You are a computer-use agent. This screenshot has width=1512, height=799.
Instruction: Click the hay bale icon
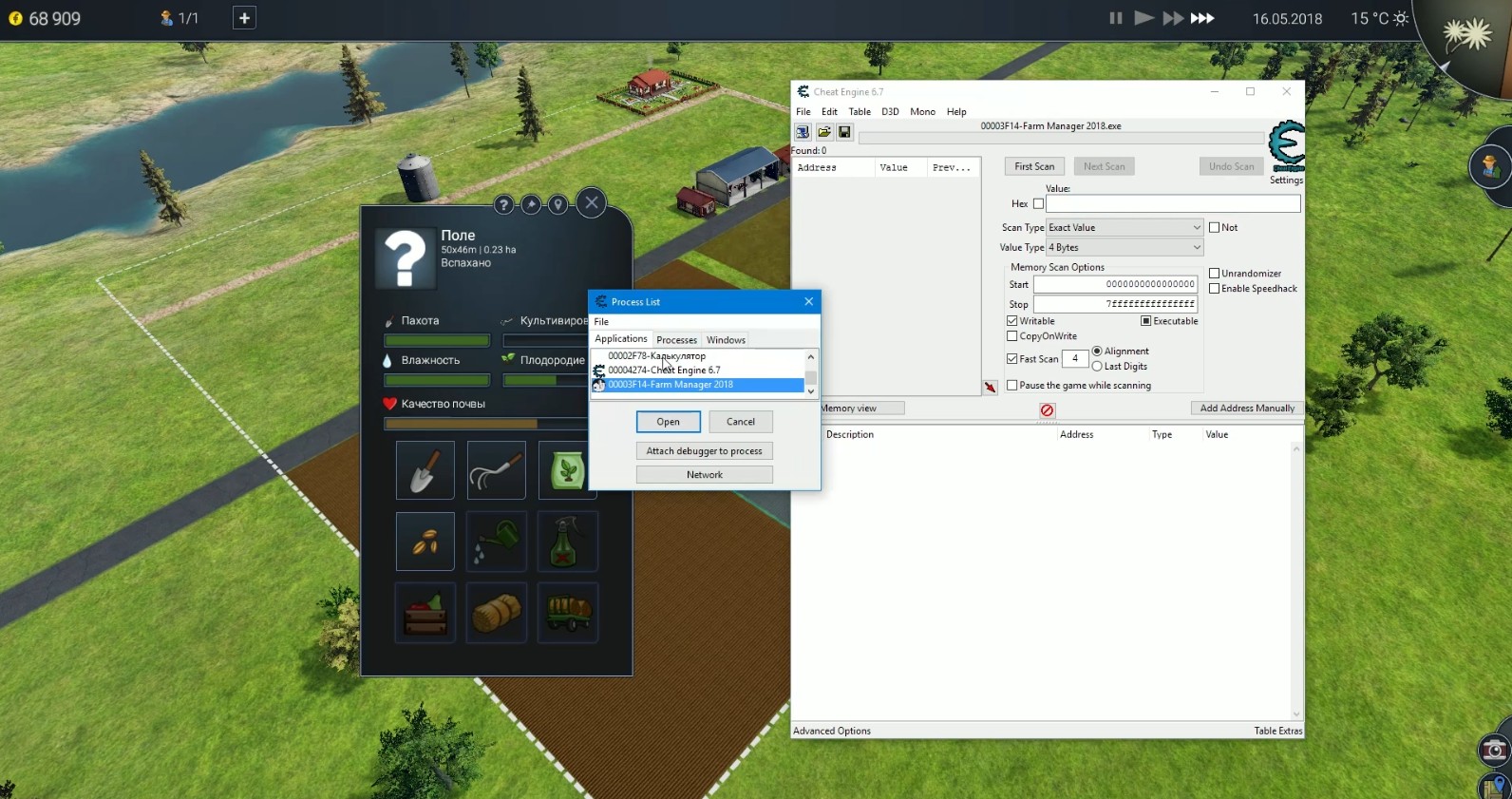(x=496, y=613)
